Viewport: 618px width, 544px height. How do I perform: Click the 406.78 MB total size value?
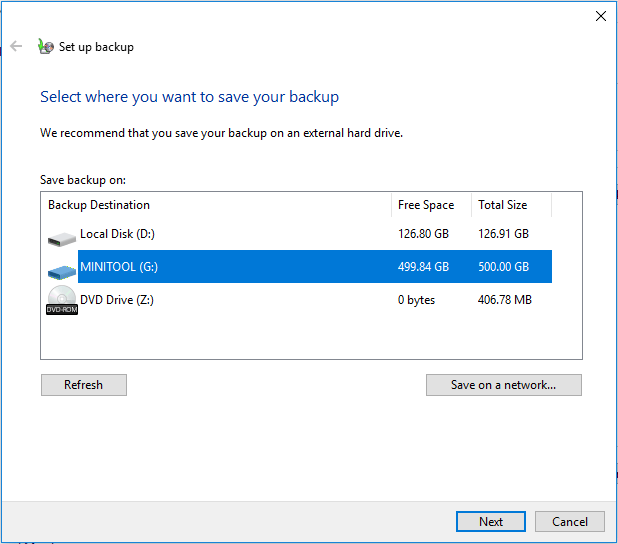(x=504, y=300)
